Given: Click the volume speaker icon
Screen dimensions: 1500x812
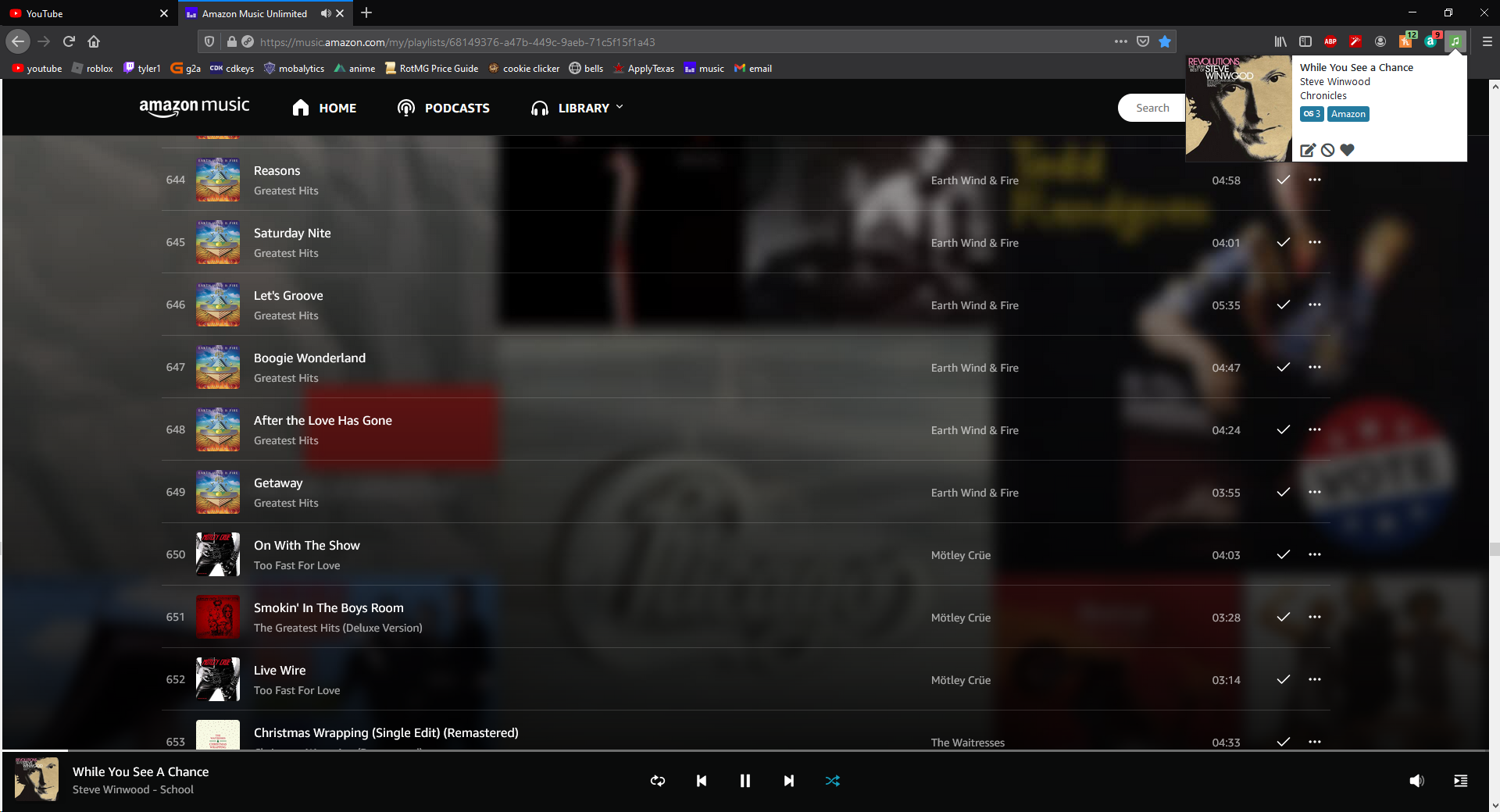Looking at the screenshot, I should 1416,781.
